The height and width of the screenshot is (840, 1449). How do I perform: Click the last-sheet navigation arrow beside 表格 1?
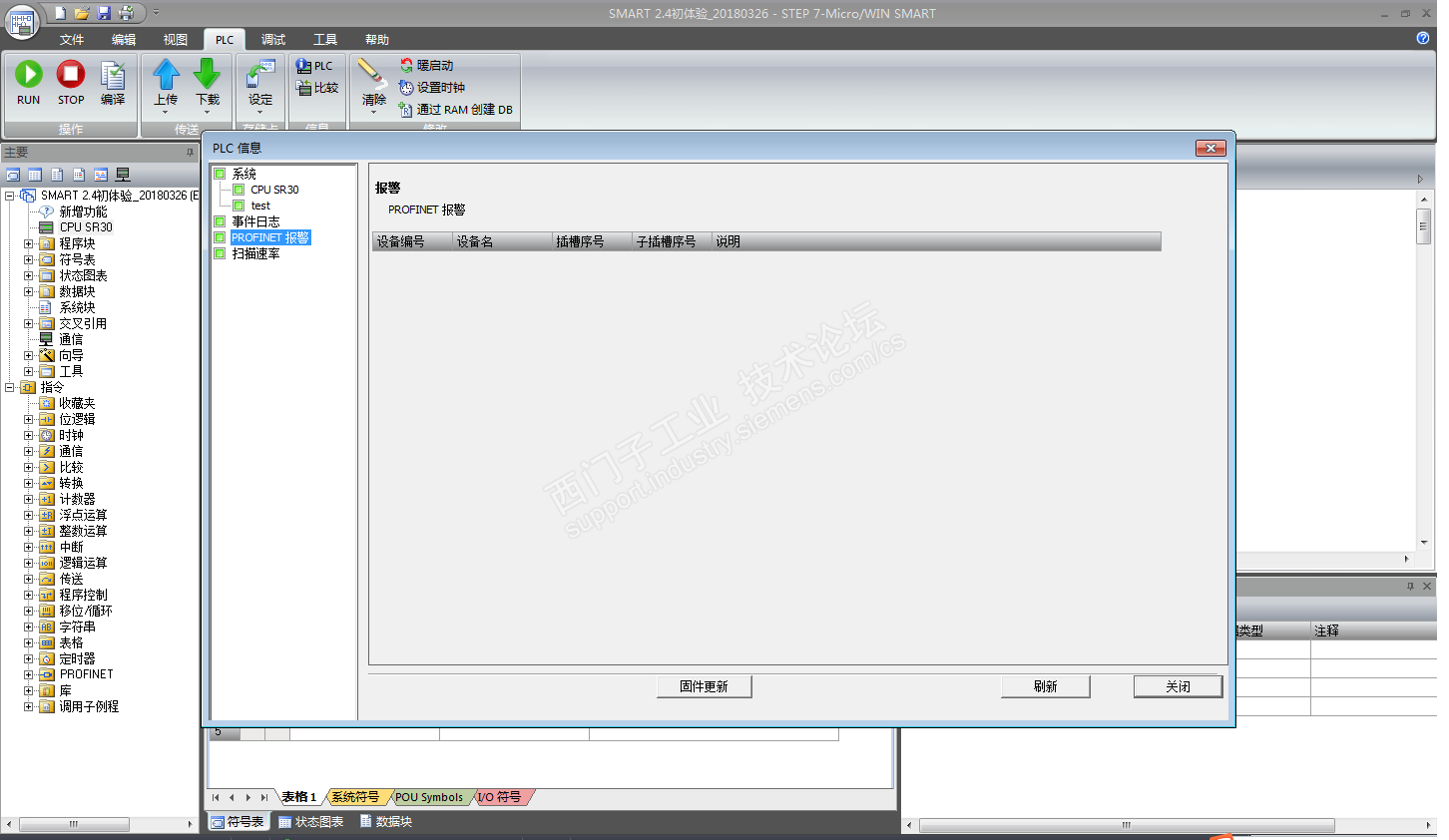pyautogui.click(x=263, y=797)
